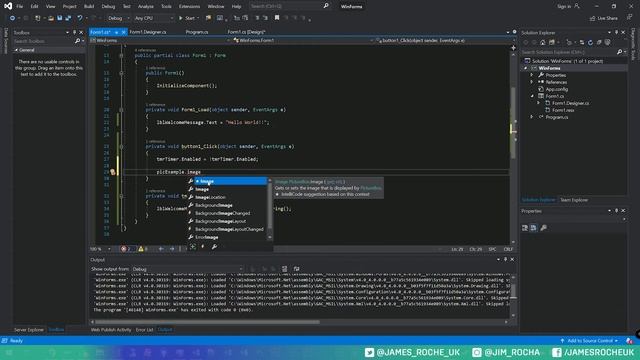Click Collapse All icon in Solution Explorer
Screen dimensions: 640x360
[599, 42]
